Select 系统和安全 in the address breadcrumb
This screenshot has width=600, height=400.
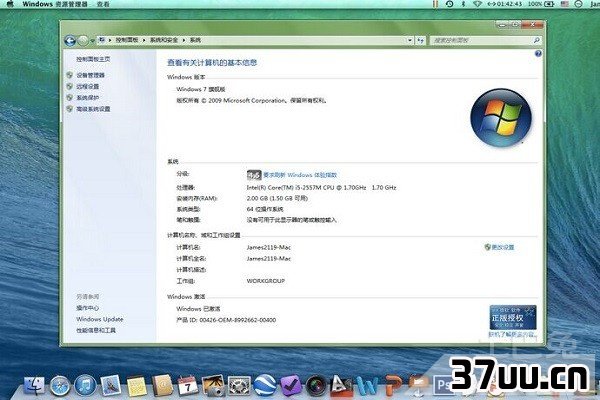[x=163, y=40]
